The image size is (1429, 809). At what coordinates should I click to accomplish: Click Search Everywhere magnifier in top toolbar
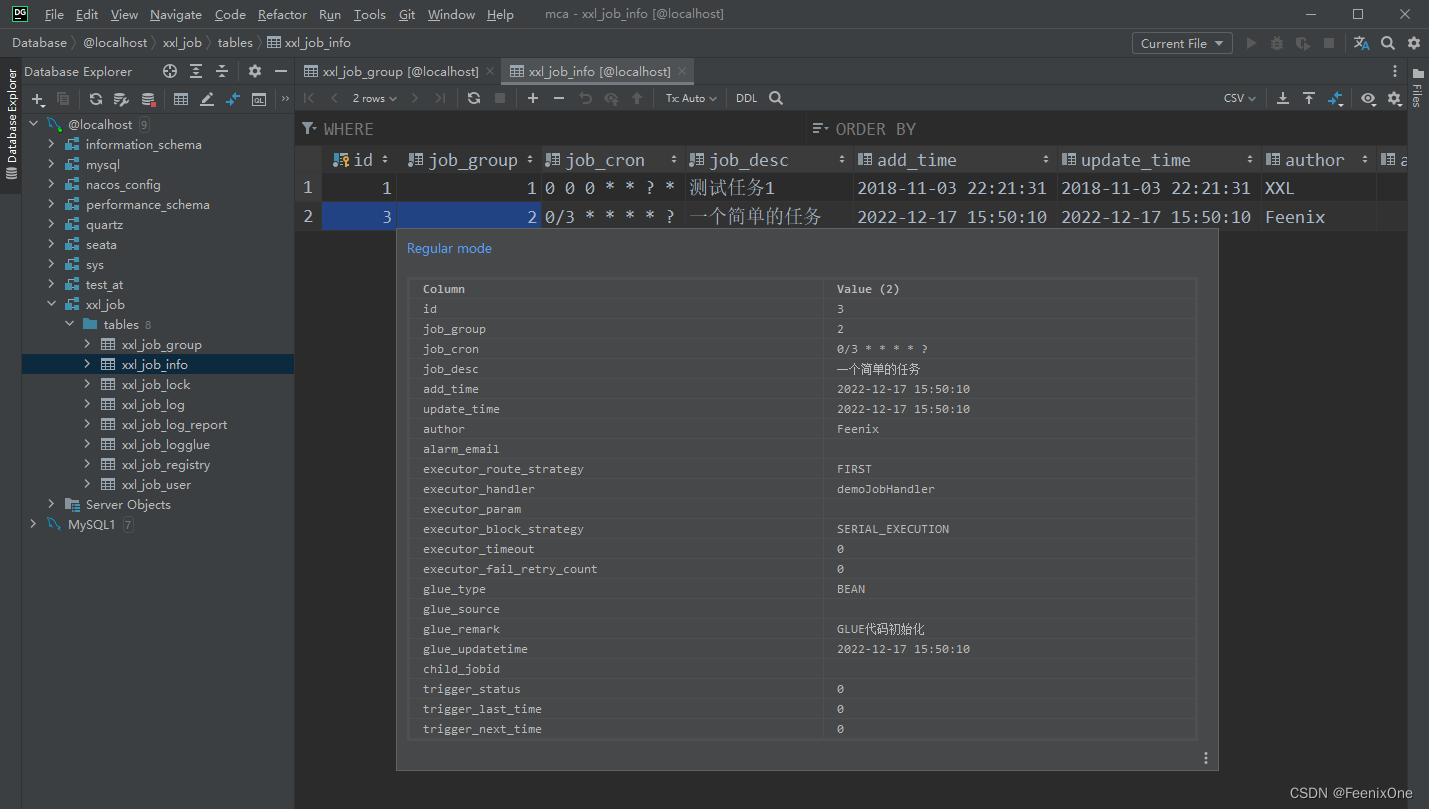pyautogui.click(x=1388, y=43)
